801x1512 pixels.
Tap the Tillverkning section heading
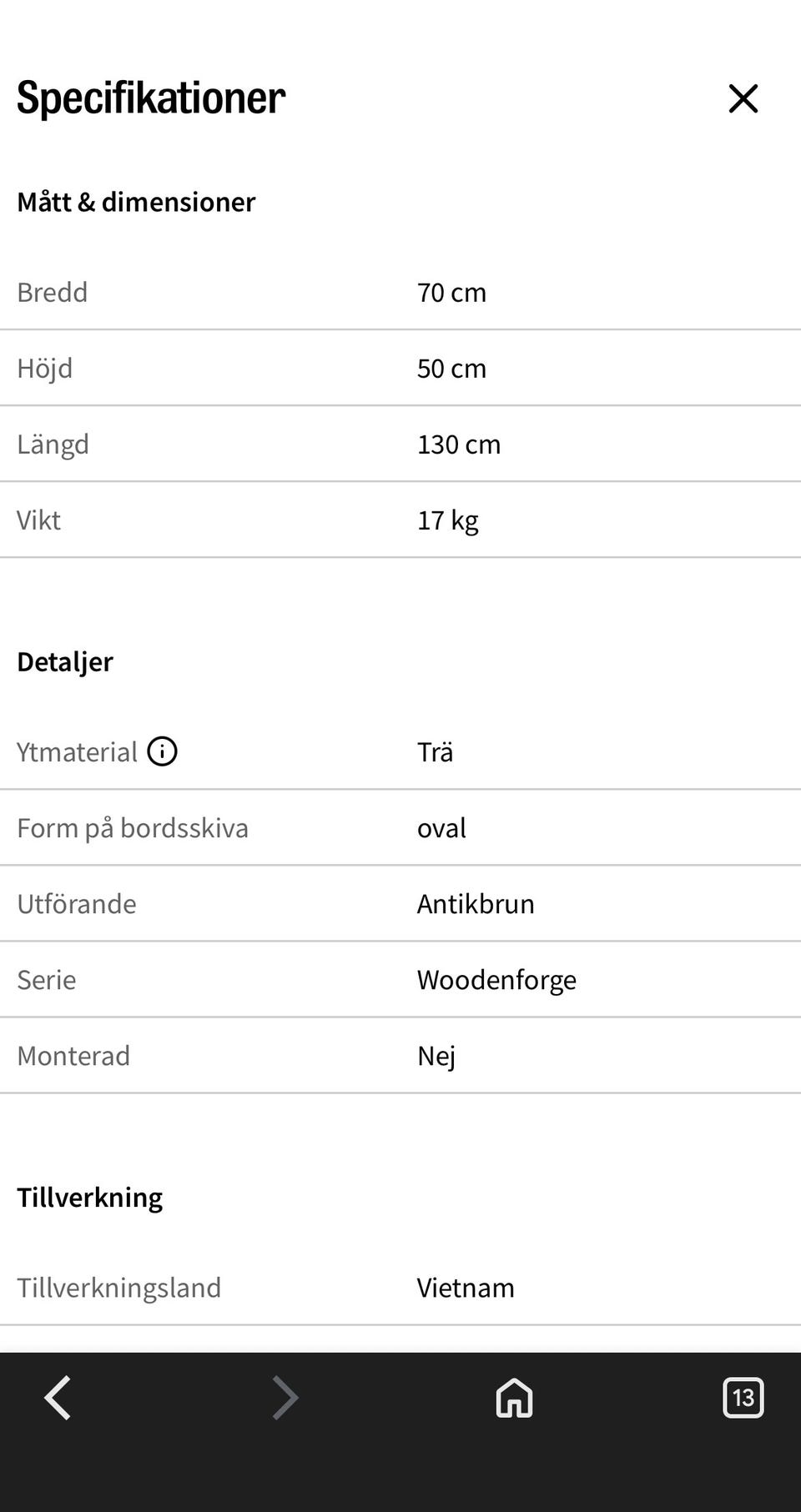click(90, 1197)
